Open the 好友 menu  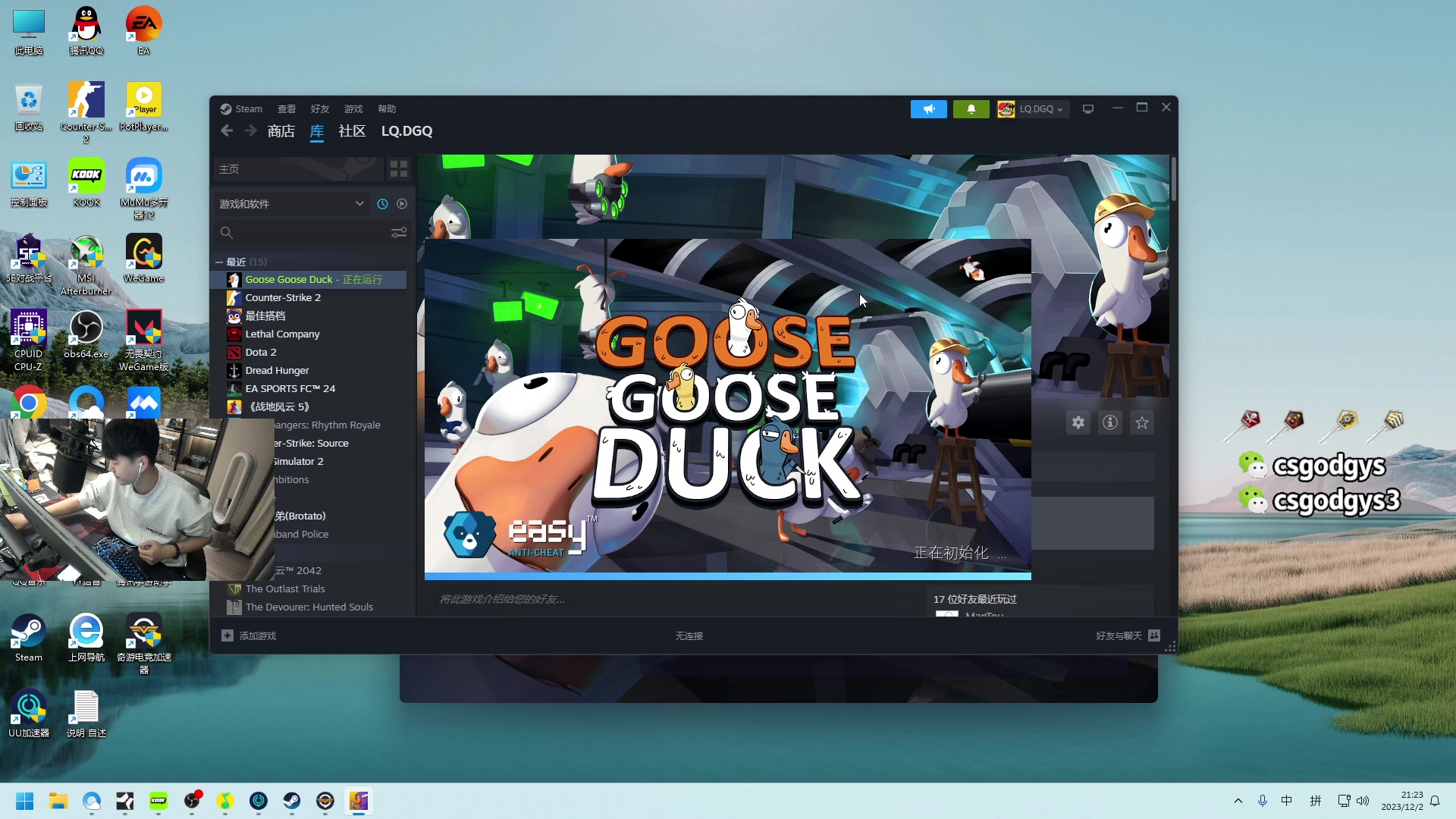tap(320, 109)
